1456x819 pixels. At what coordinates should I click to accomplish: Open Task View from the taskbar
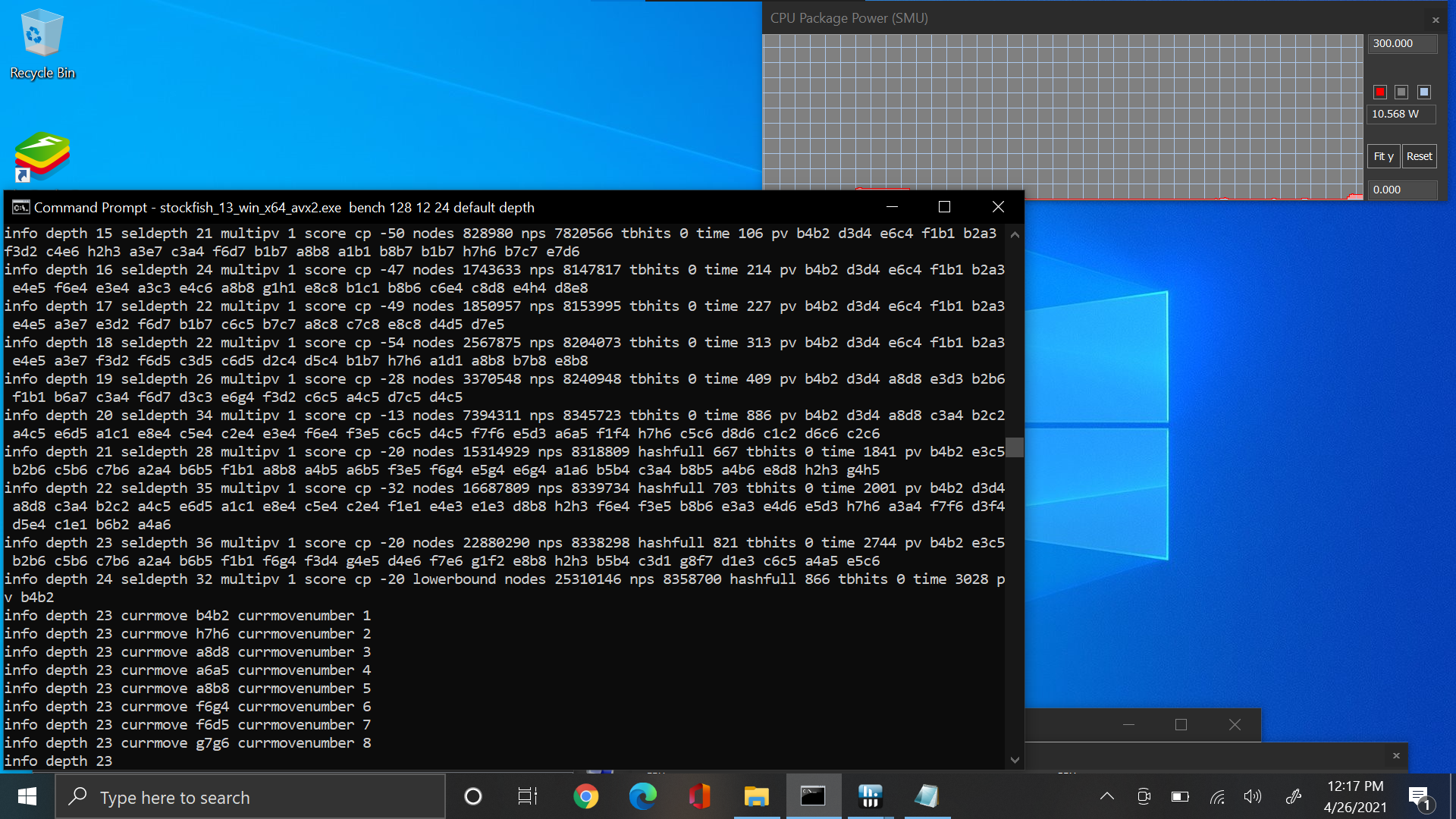528,796
